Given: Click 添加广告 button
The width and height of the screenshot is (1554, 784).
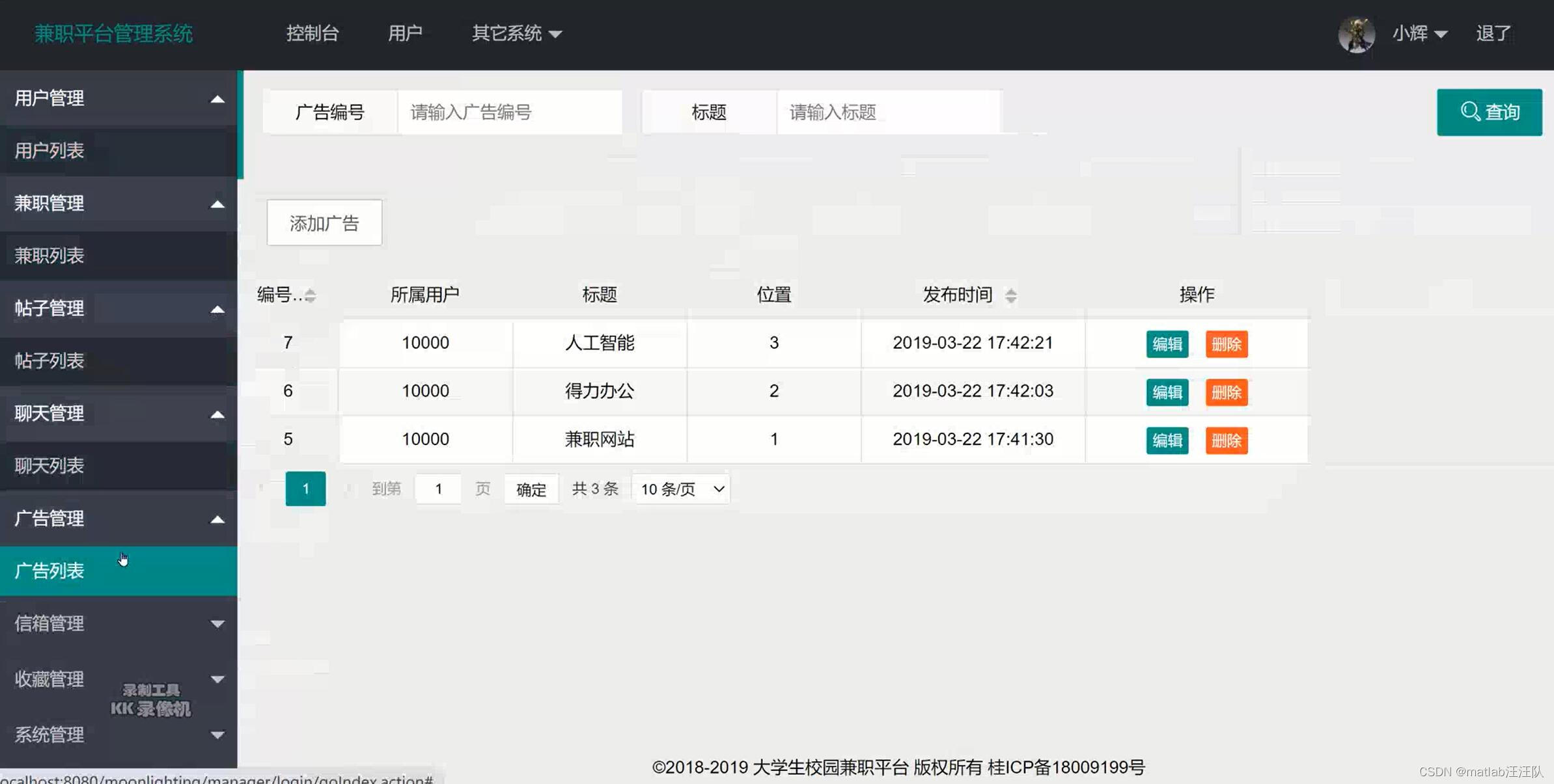Looking at the screenshot, I should 324,223.
